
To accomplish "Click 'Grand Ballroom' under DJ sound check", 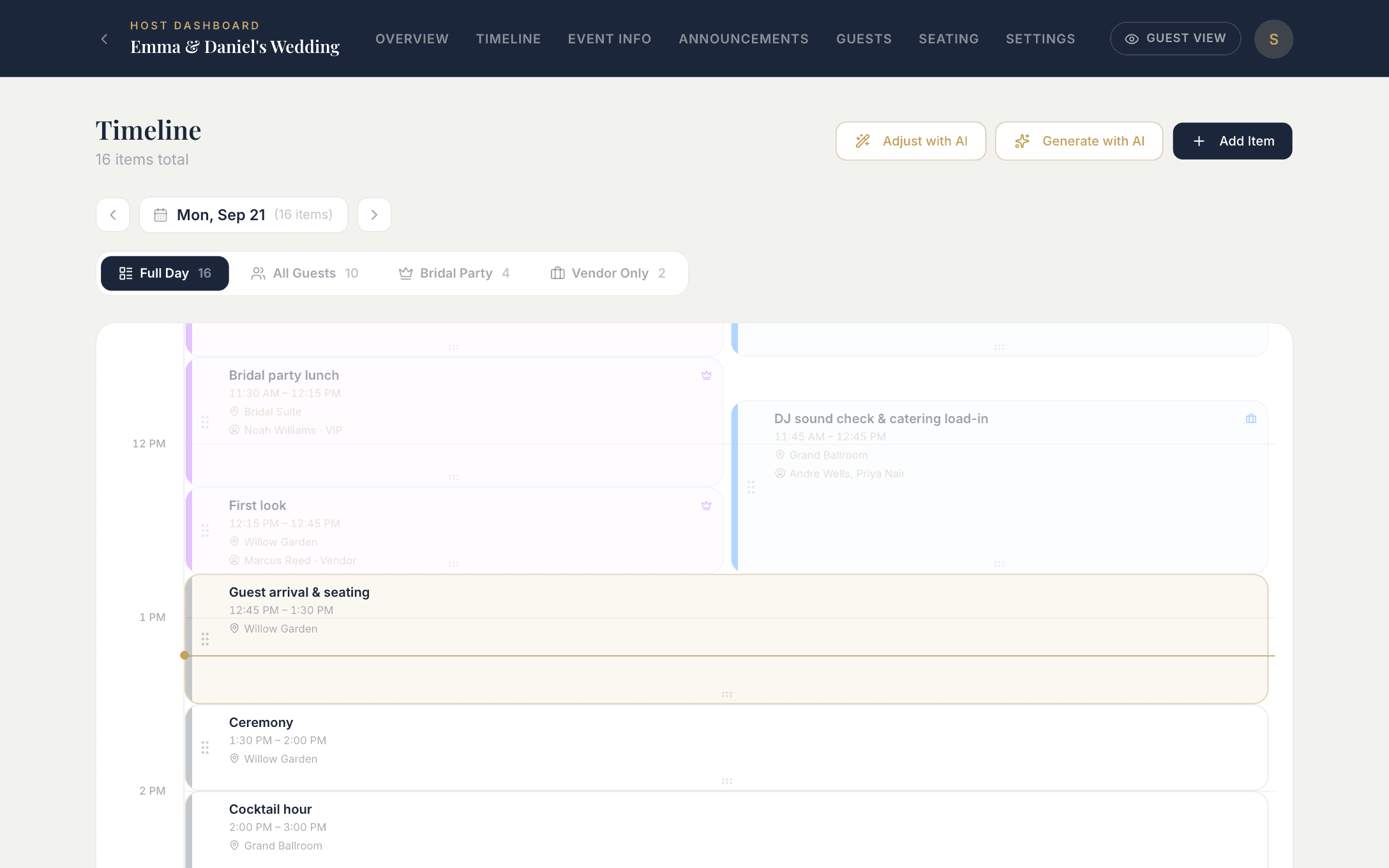I will 829,455.
